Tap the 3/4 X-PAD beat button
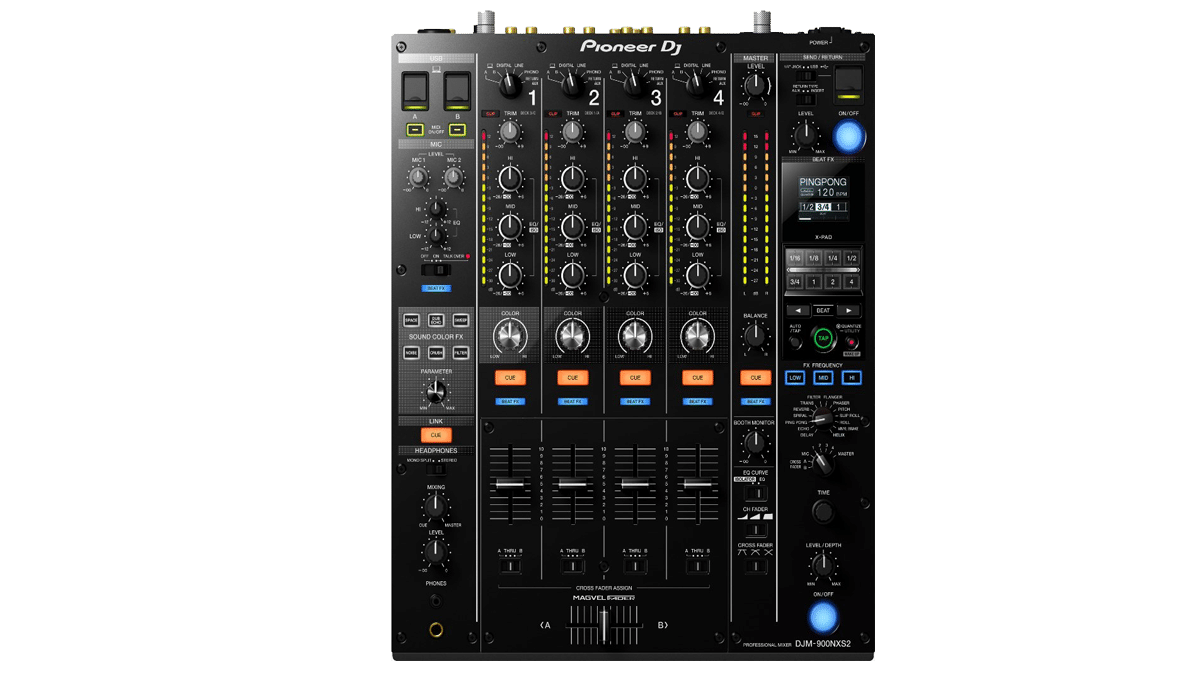Viewport: 1200px width, 675px height. coord(796,282)
